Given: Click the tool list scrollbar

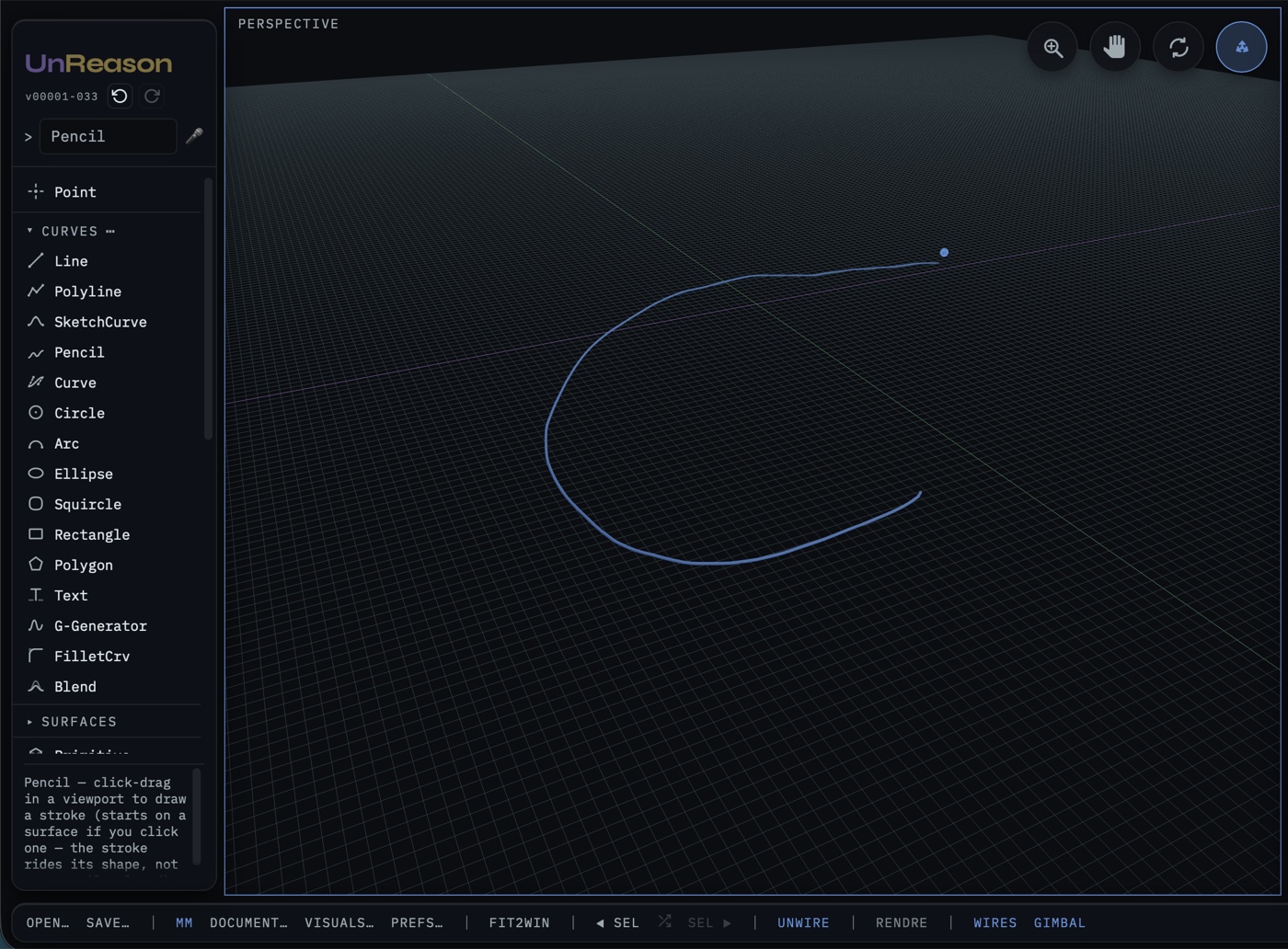Looking at the screenshot, I should coord(208,309).
